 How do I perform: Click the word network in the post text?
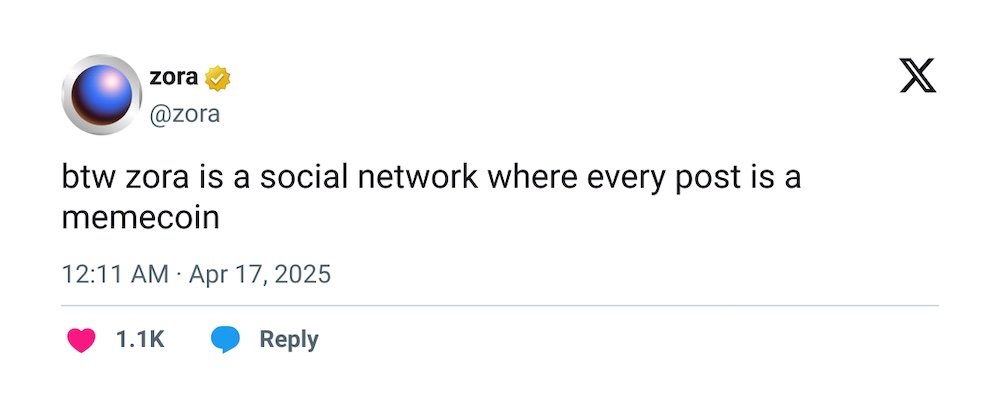pos(417,178)
